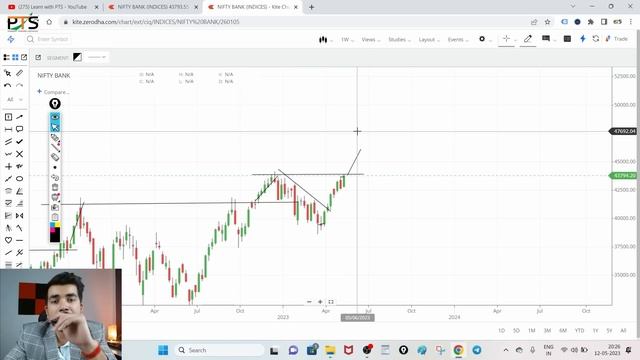Screen dimensions: 640x360
Task: Click the browser address bar URL
Action: [155, 22]
